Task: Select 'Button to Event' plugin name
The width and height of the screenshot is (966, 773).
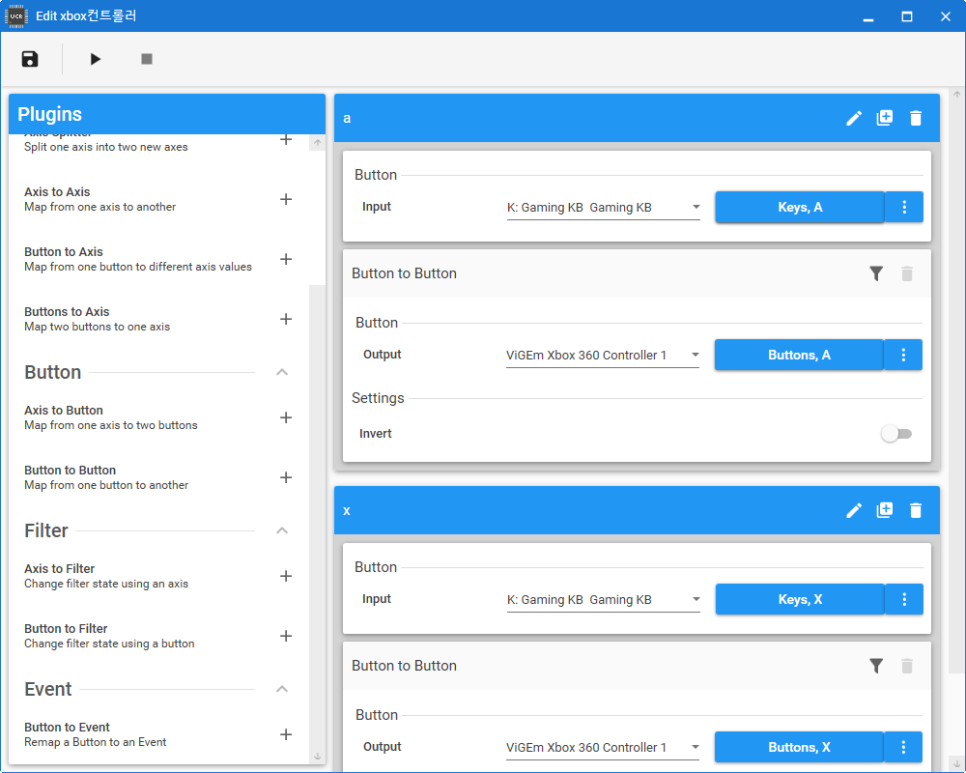Action: (67, 727)
